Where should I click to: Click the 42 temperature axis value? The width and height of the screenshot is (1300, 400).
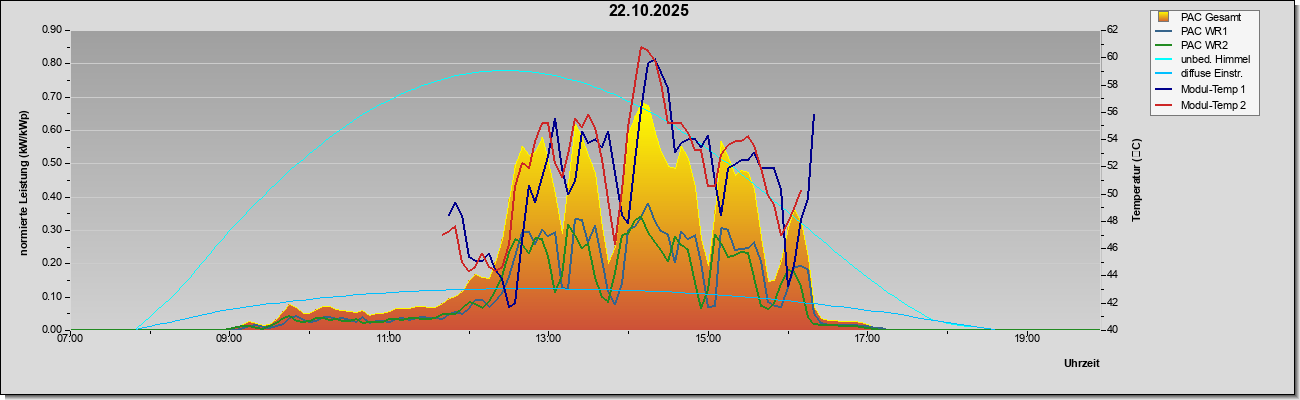1112,302
